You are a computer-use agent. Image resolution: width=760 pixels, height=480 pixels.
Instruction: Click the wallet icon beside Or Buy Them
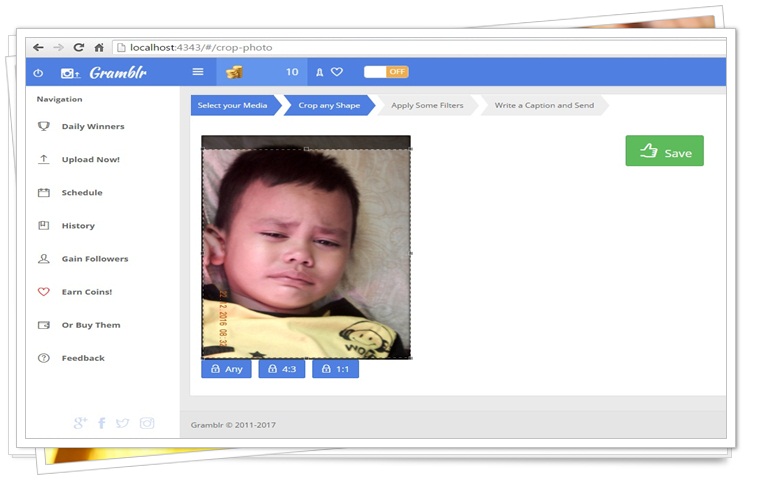click(x=44, y=325)
